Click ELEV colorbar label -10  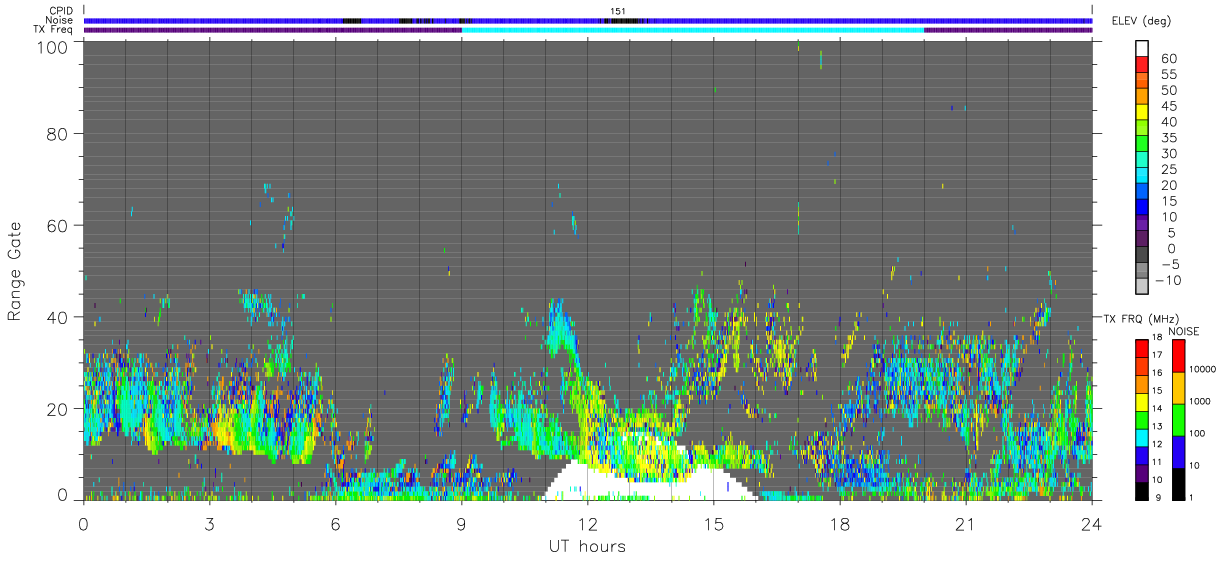tap(1168, 281)
